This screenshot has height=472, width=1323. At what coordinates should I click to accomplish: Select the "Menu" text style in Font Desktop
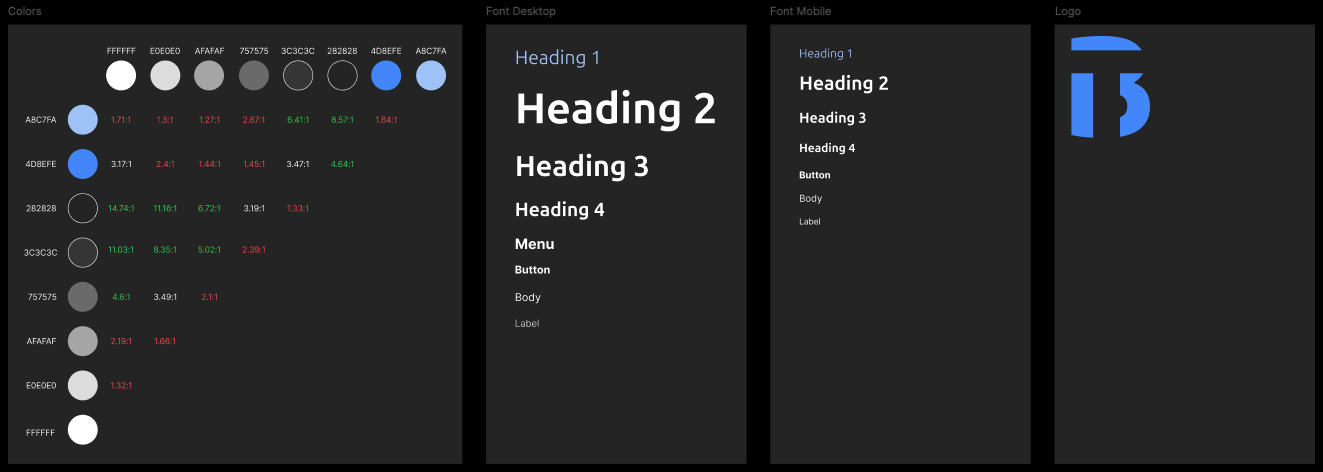[534, 244]
